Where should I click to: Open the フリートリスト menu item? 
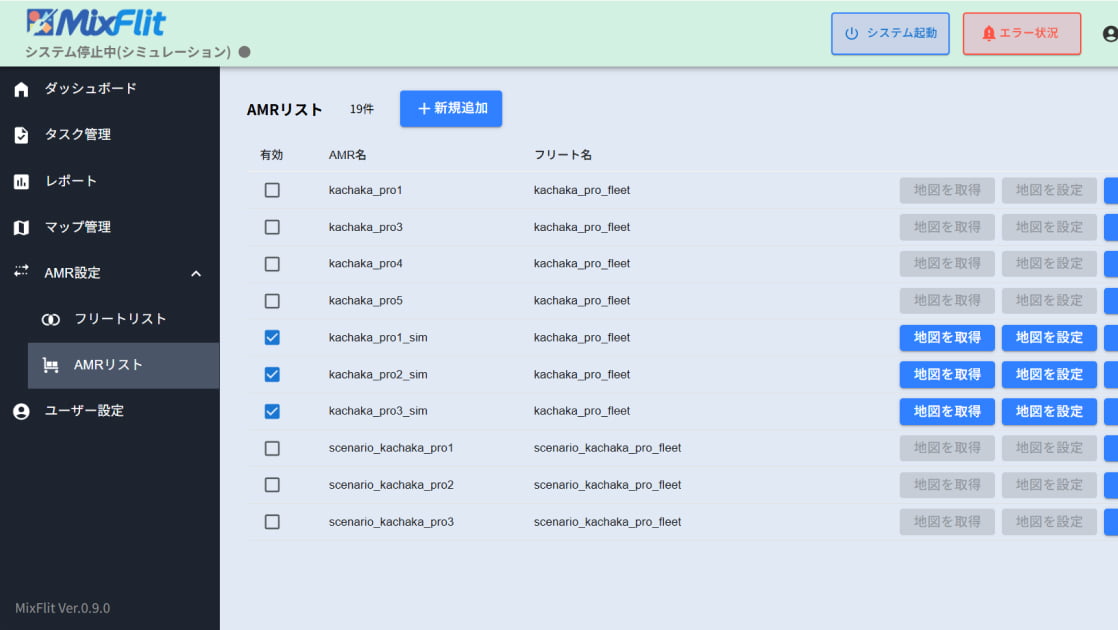click(x=120, y=319)
